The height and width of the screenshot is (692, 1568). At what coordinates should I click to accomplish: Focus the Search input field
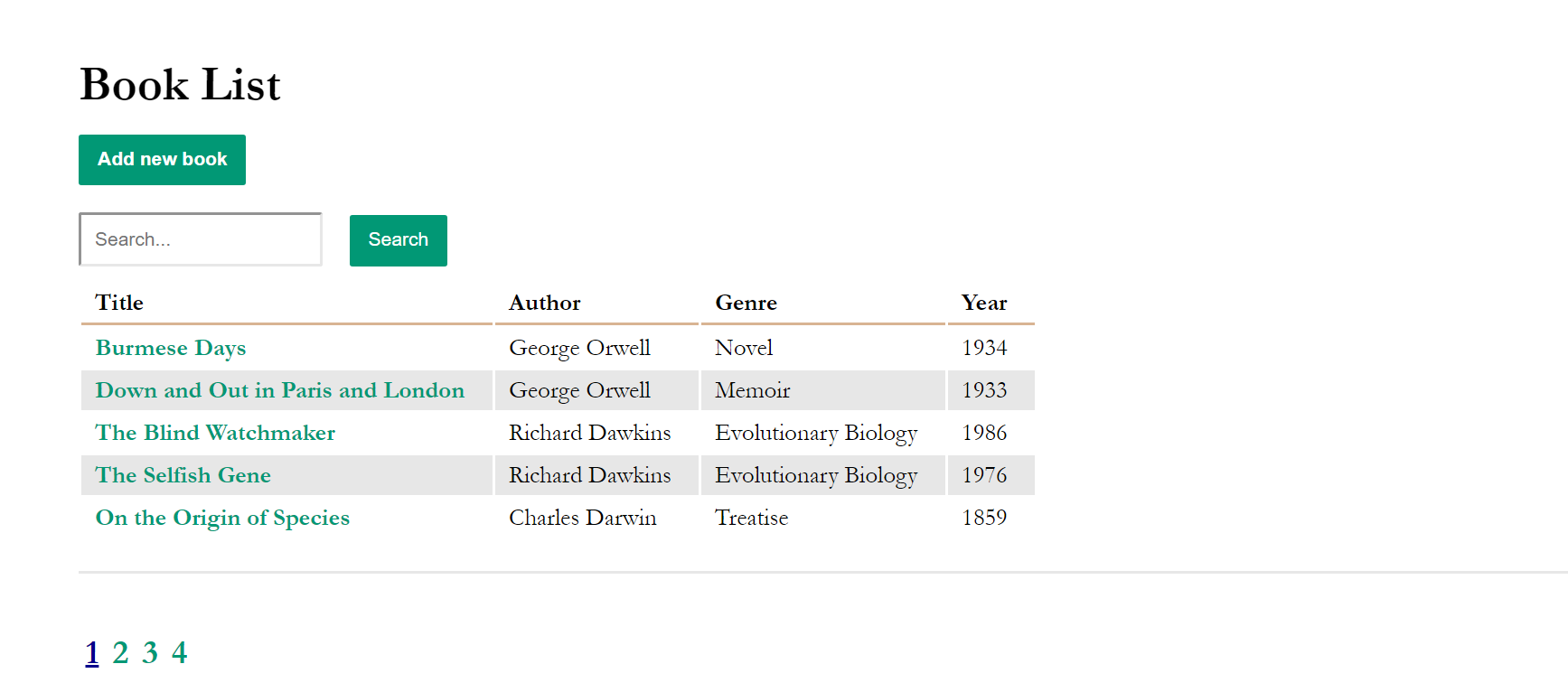[x=201, y=239]
